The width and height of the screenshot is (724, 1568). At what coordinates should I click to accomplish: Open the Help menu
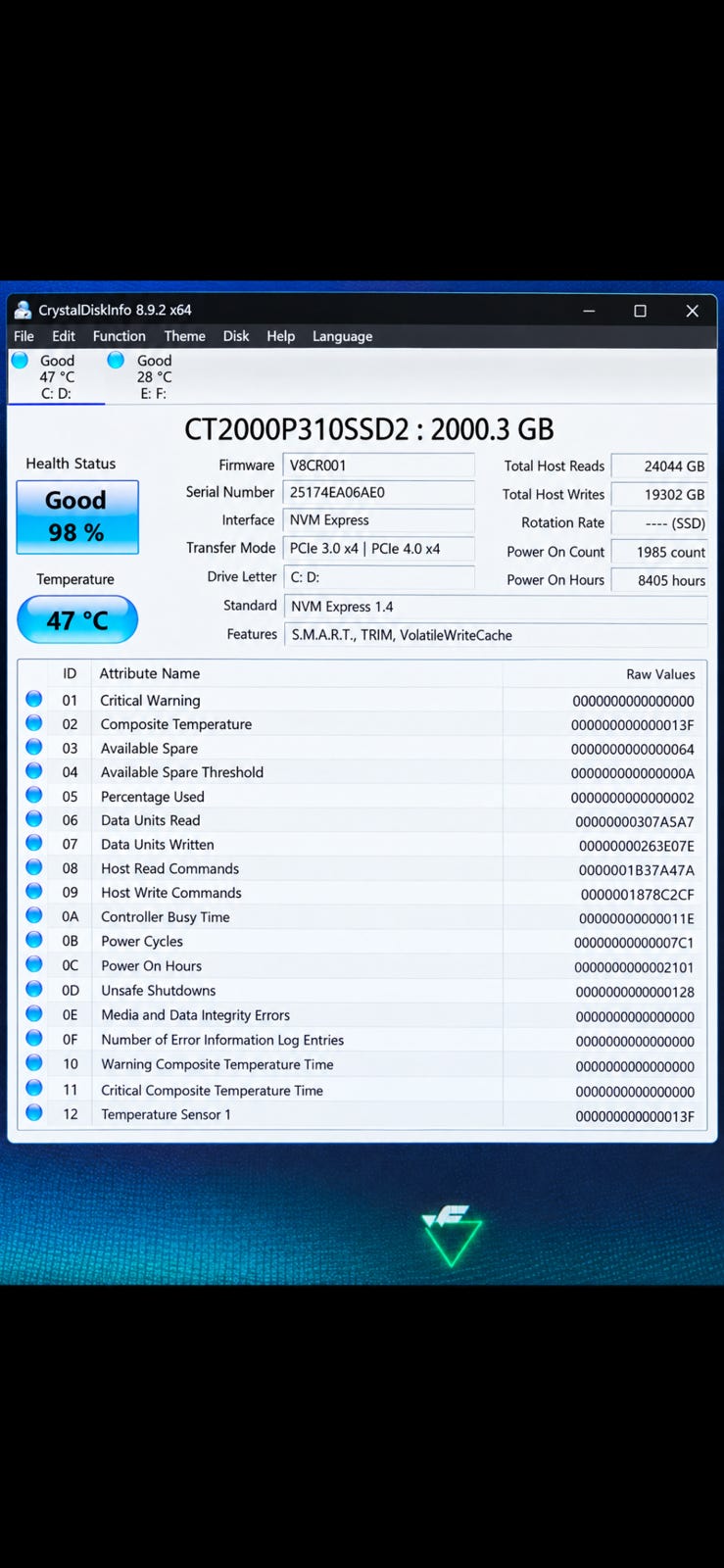point(281,336)
